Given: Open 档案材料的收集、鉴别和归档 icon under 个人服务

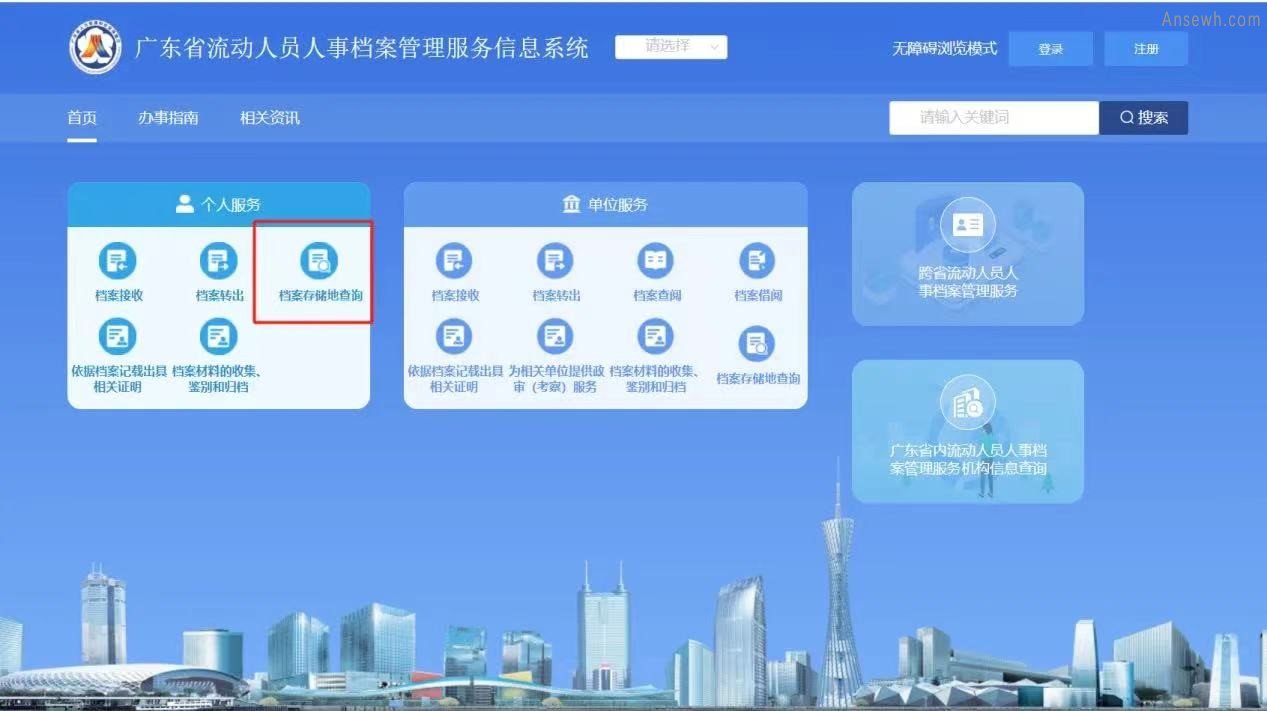Looking at the screenshot, I should tap(218, 337).
